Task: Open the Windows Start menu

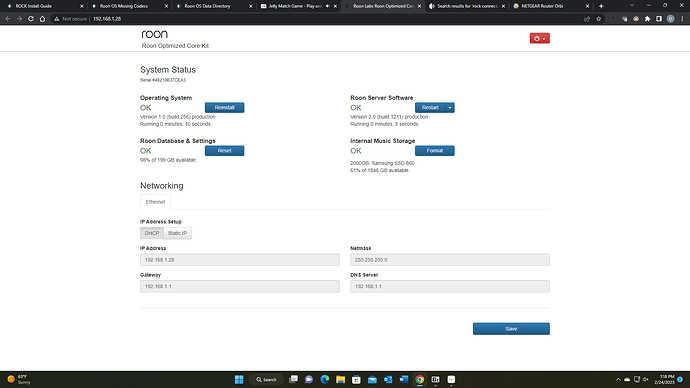Action: point(239,380)
